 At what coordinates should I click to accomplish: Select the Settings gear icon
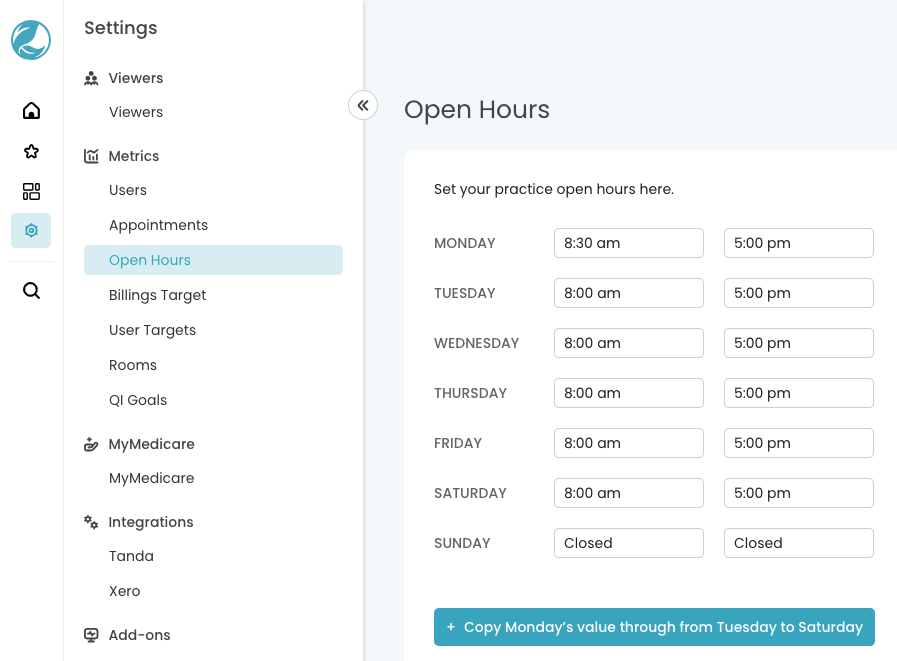[x=31, y=231]
